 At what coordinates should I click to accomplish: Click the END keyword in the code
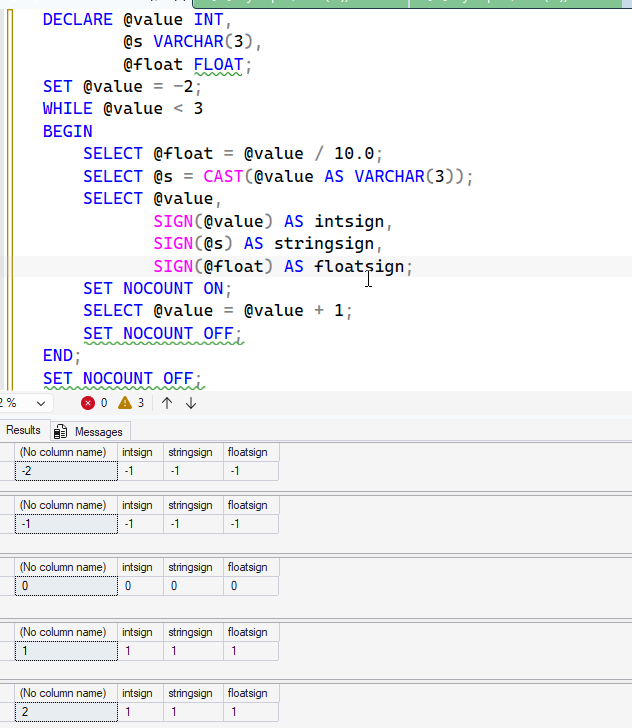[58, 356]
